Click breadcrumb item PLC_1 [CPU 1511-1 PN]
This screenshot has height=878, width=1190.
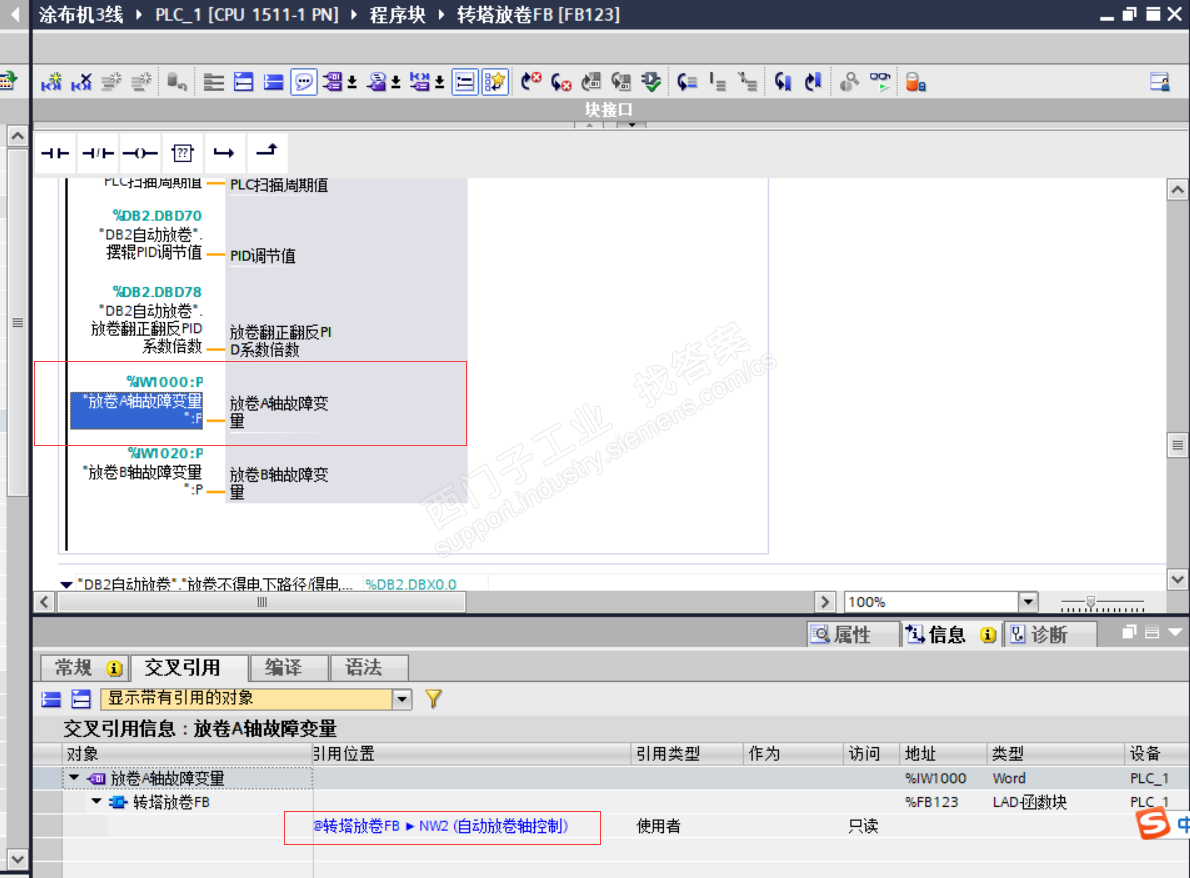click(247, 14)
